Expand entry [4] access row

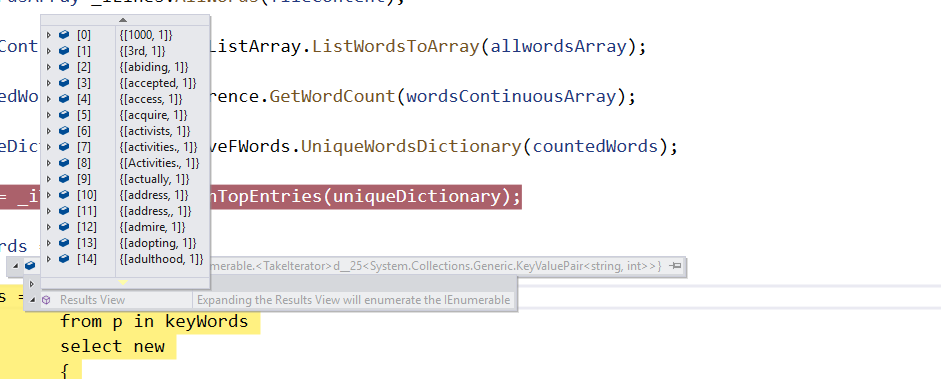[49, 99]
